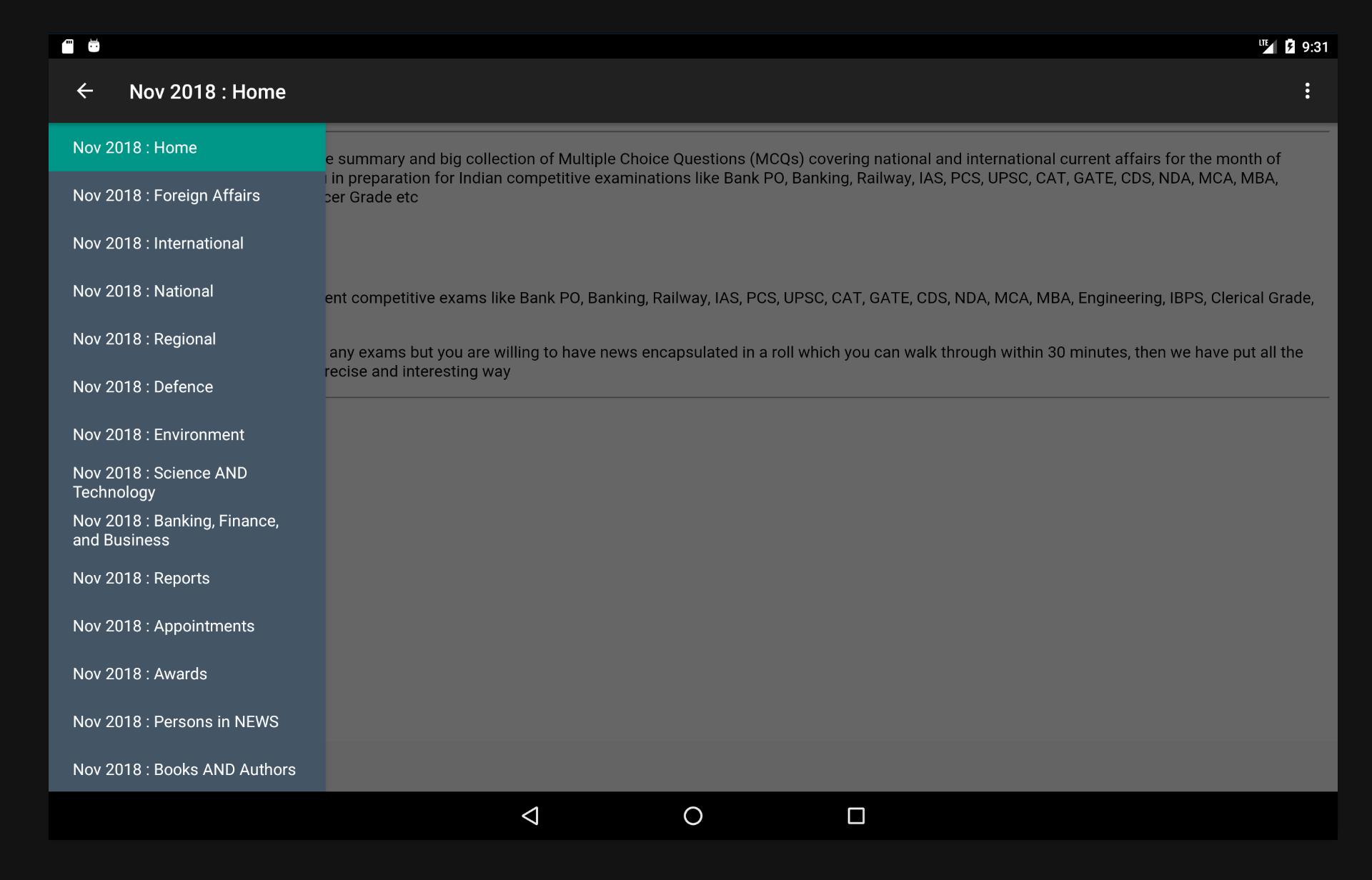
Task: Tap the text about competitive exams like Bank PO
Action: (x=820, y=298)
